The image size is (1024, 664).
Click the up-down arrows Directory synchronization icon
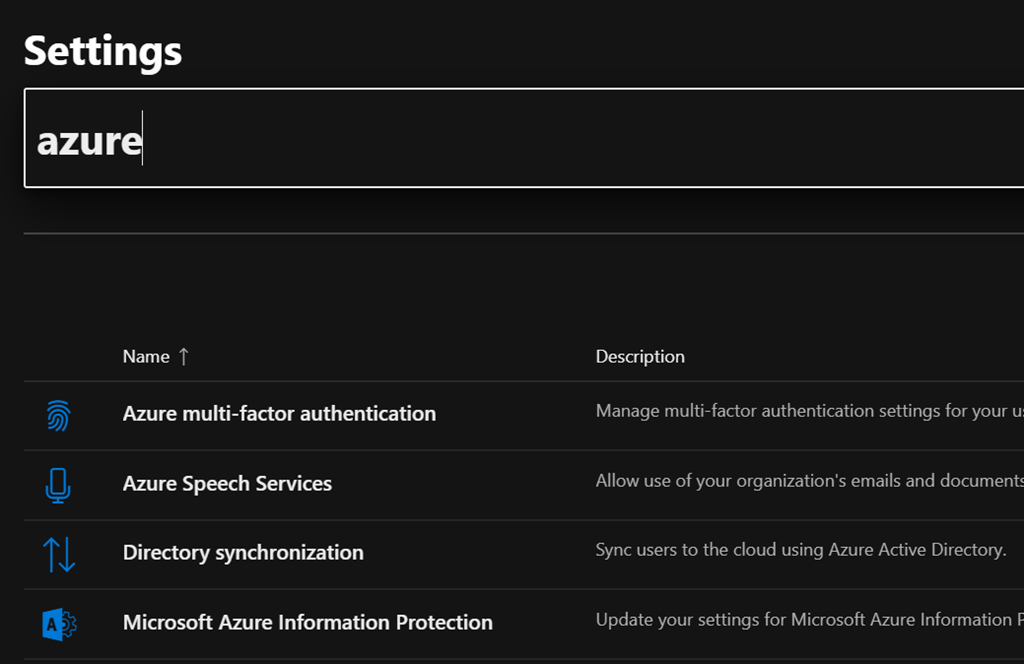pyautogui.click(x=59, y=554)
